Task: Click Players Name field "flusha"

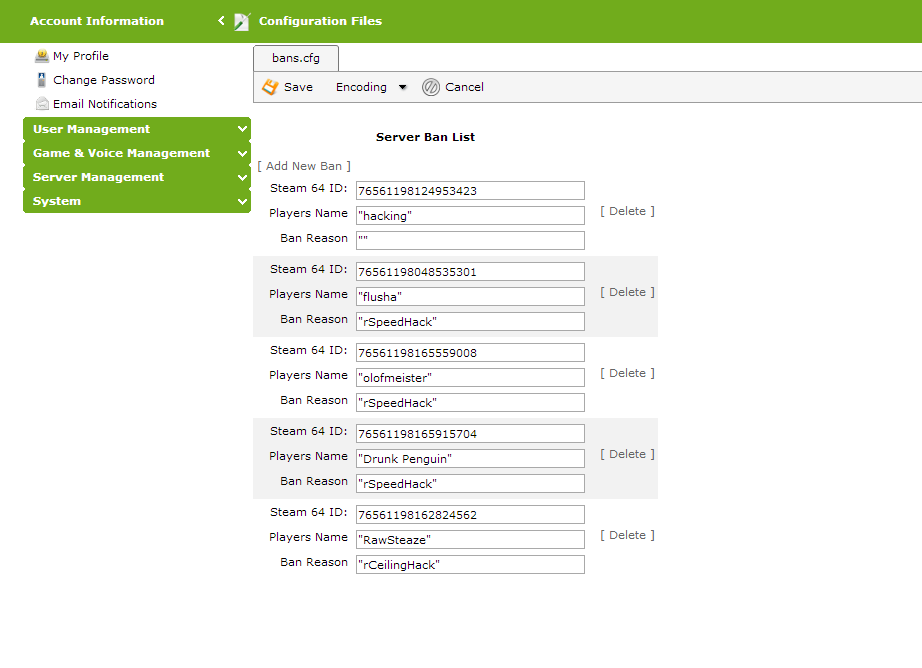Action: [x=470, y=296]
